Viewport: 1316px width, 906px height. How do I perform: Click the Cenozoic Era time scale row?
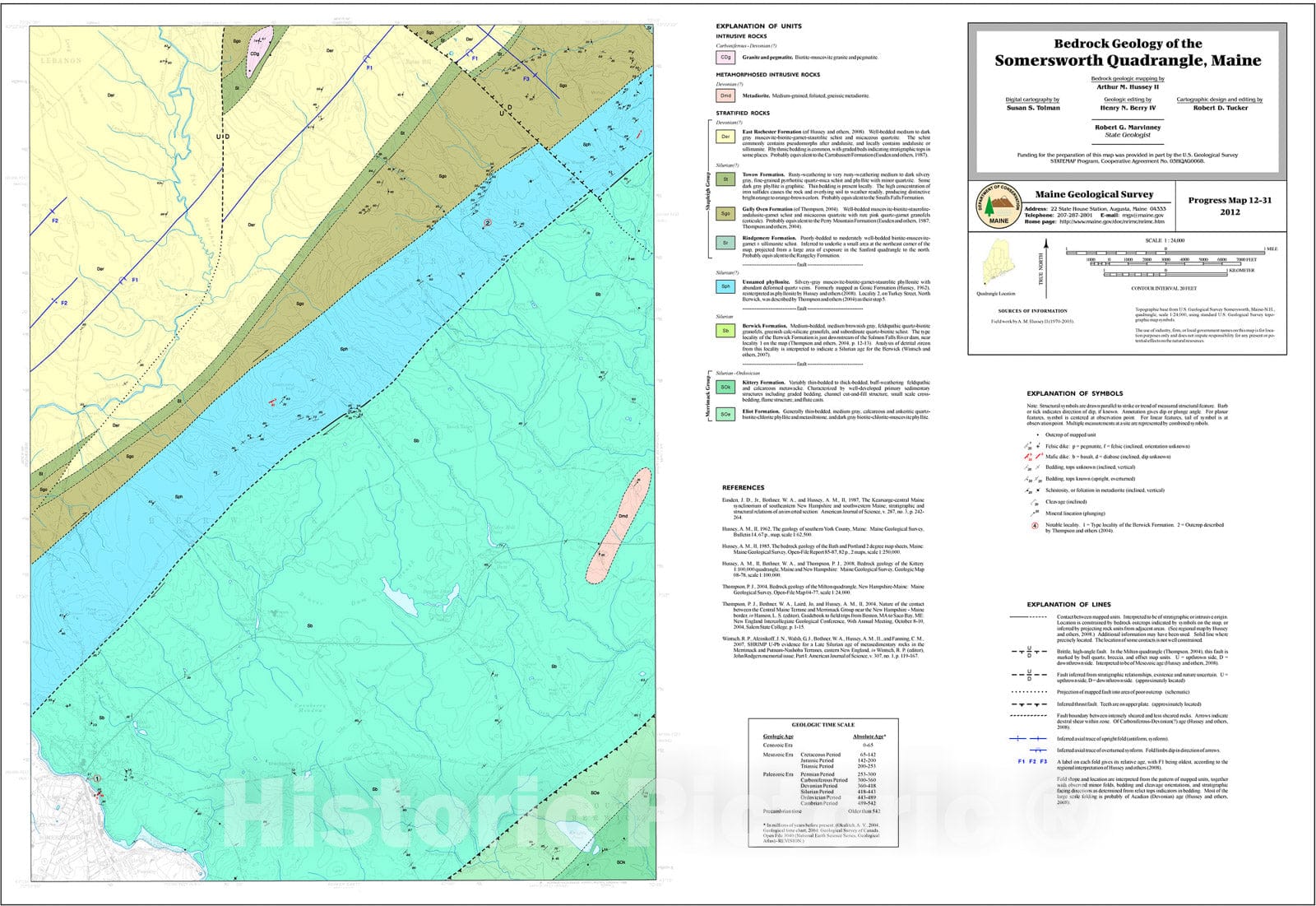[x=818, y=745]
